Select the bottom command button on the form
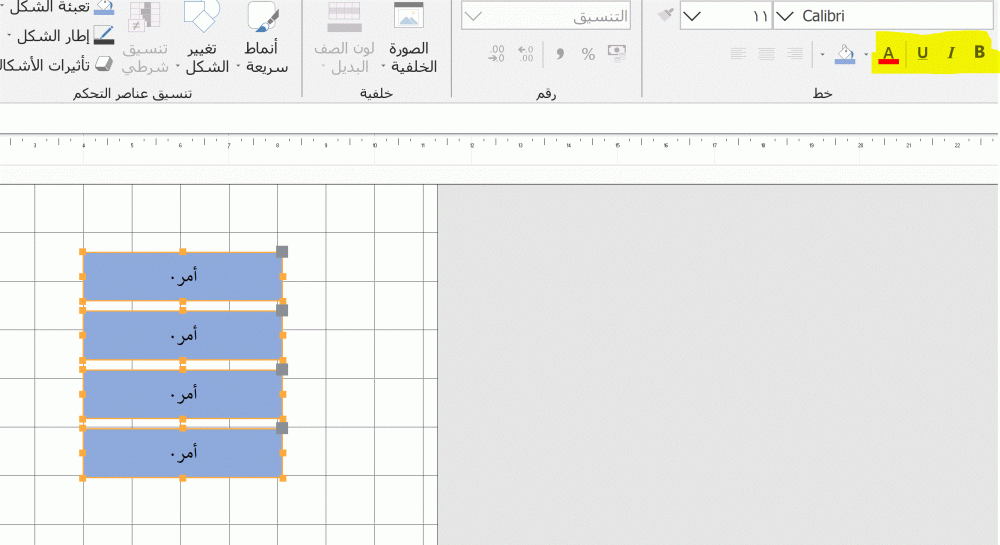The height and width of the screenshot is (545, 1000). pos(182,453)
